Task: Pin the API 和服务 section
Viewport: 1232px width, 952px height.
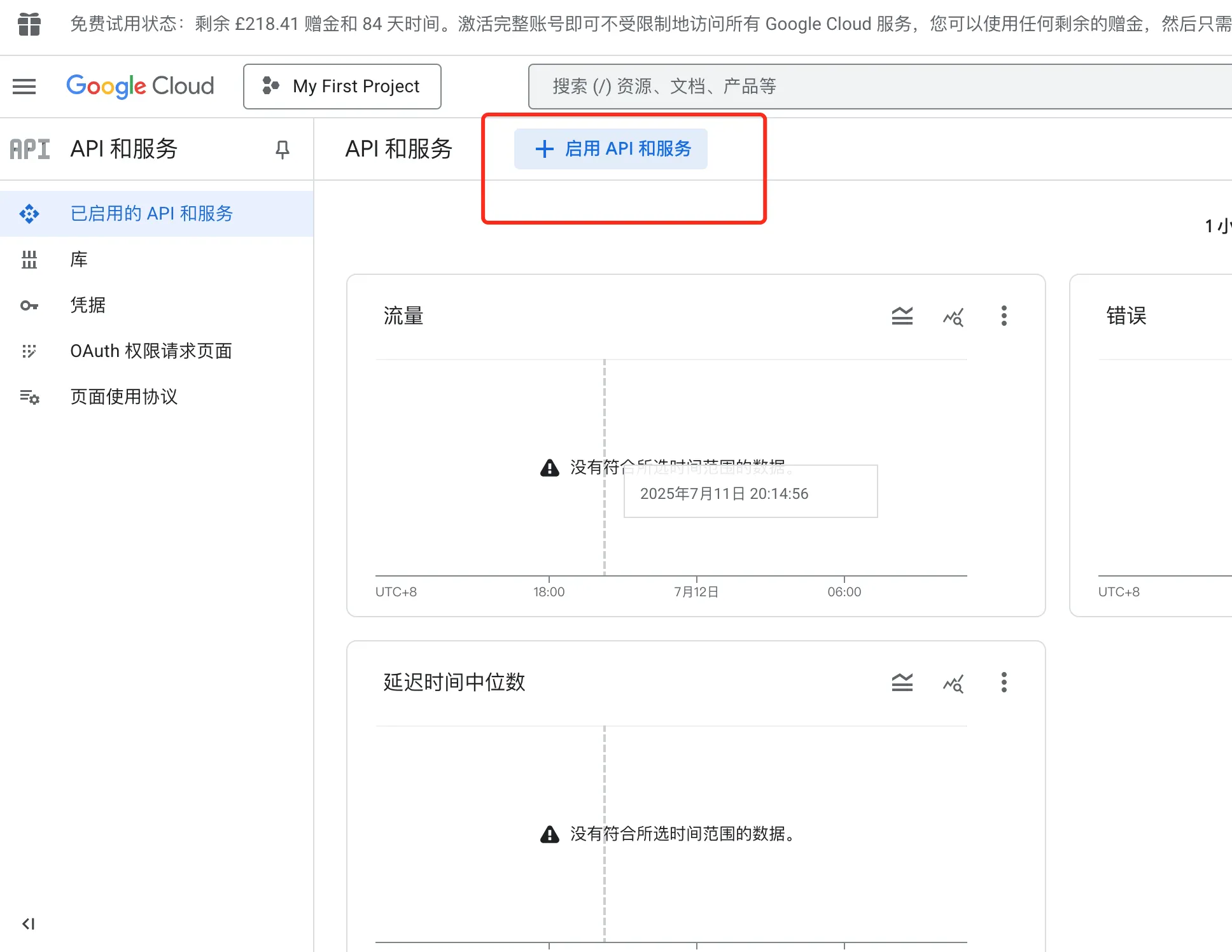Action: coord(282,149)
